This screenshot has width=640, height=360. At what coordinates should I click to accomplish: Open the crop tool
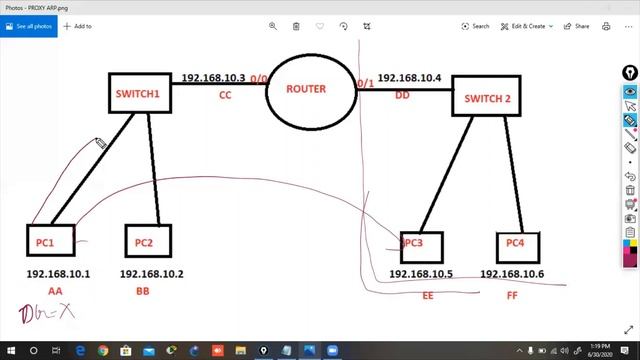click(x=367, y=26)
